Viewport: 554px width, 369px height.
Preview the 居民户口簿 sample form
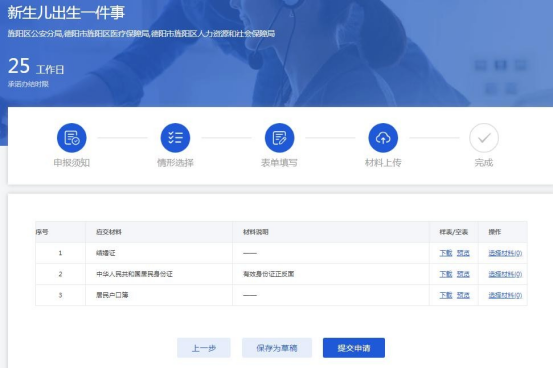tap(463, 295)
